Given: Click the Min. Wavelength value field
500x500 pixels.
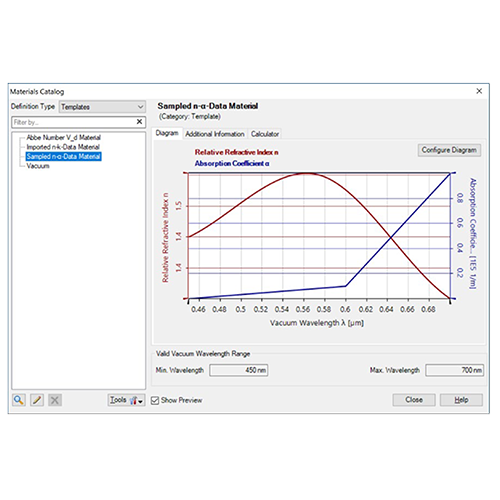Looking at the screenshot, I should coord(239,370).
